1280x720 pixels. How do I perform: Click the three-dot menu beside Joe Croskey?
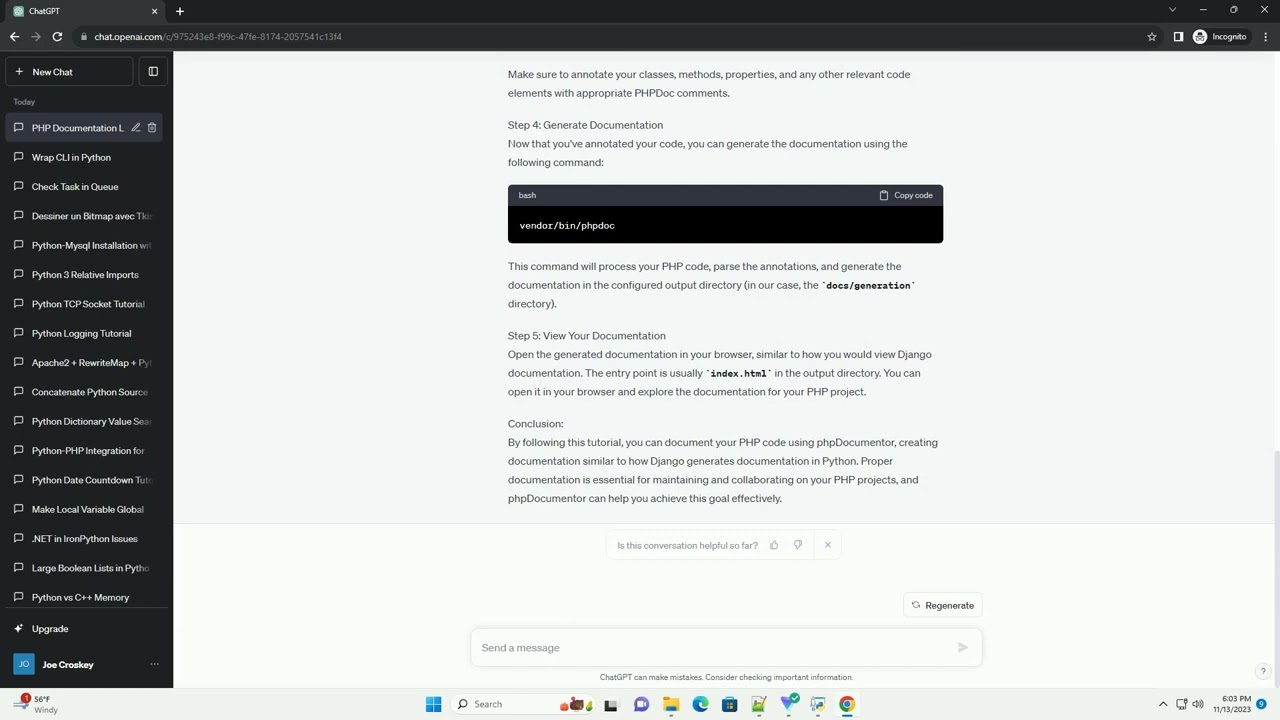click(x=154, y=664)
